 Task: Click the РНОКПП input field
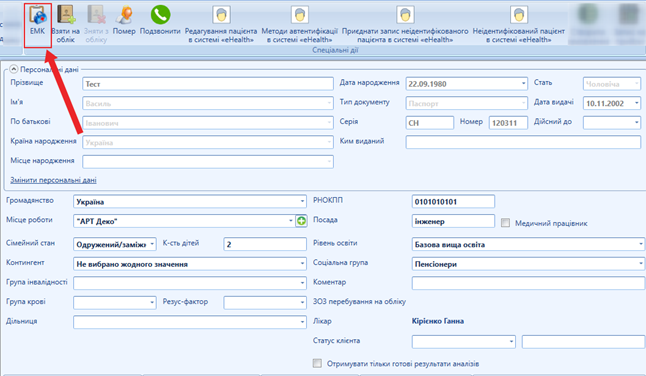453,202
